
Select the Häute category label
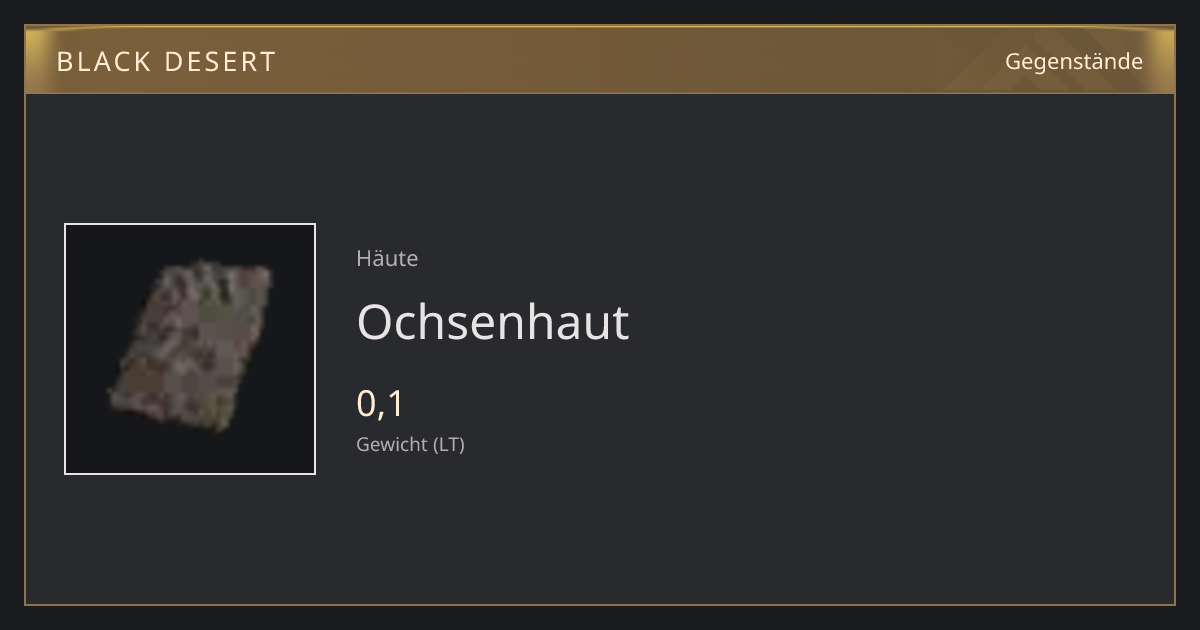387,258
